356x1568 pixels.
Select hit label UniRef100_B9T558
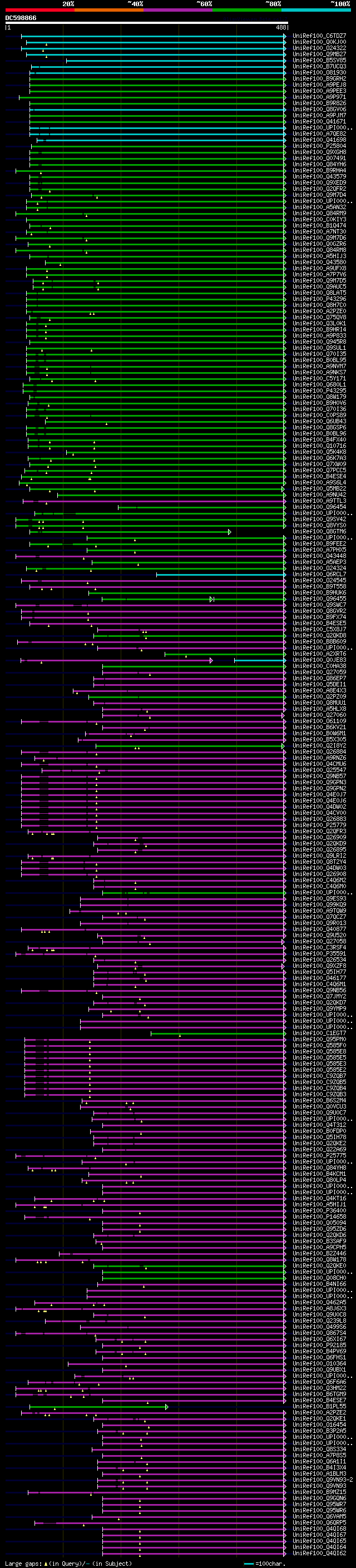pos(319,586)
